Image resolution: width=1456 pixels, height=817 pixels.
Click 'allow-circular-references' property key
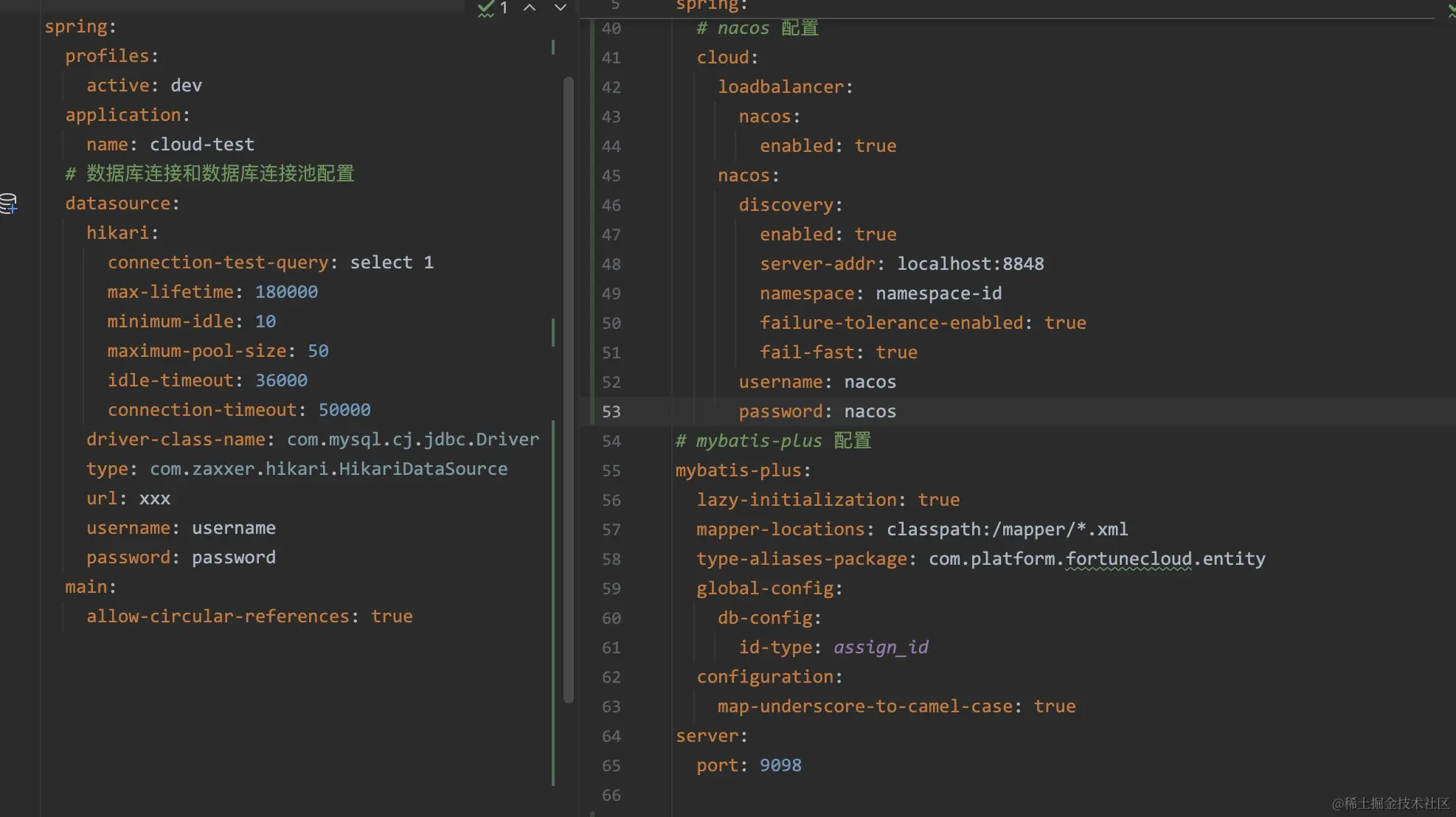(218, 616)
